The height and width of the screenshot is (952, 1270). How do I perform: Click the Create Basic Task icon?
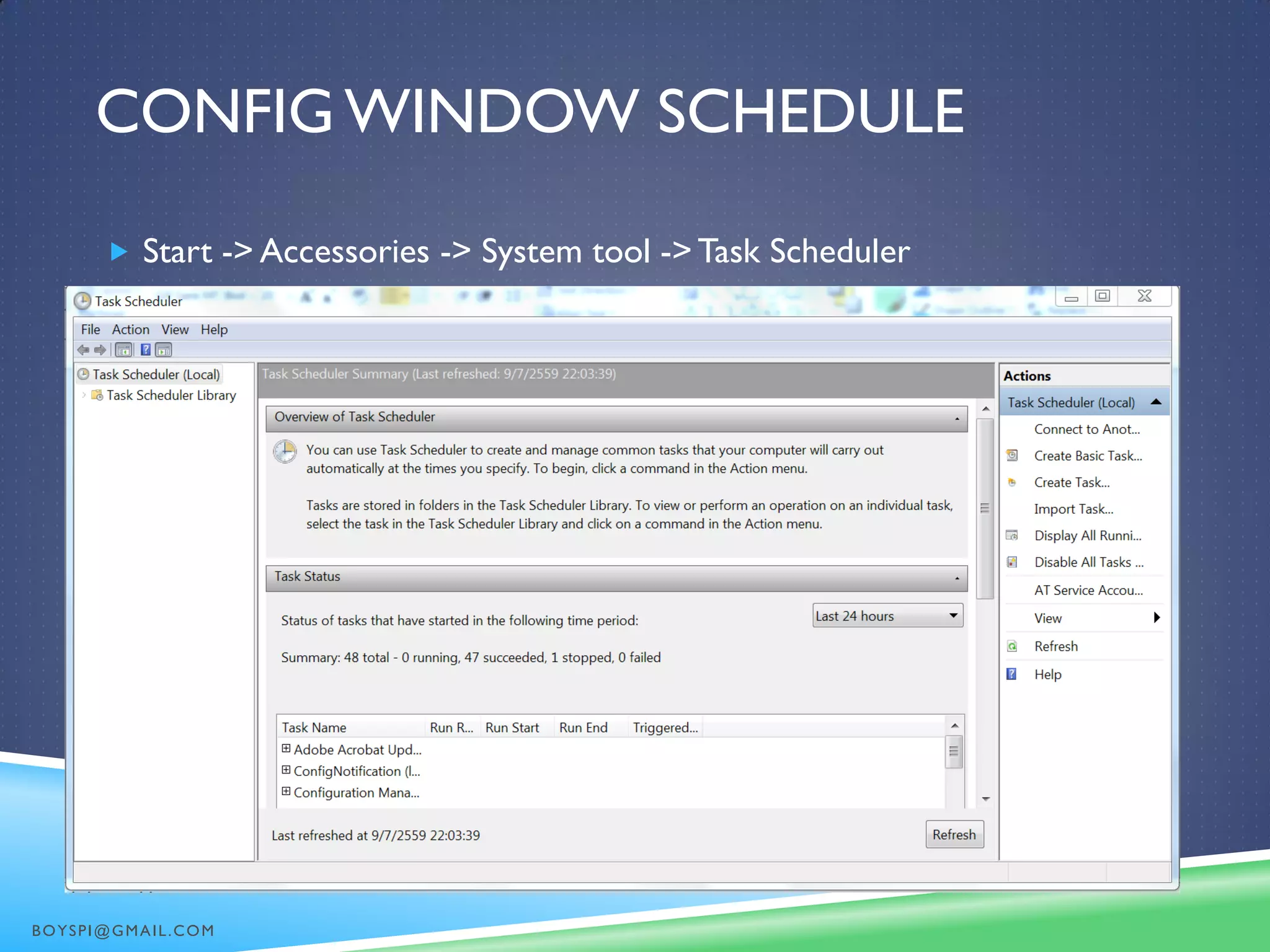coord(1012,456)
